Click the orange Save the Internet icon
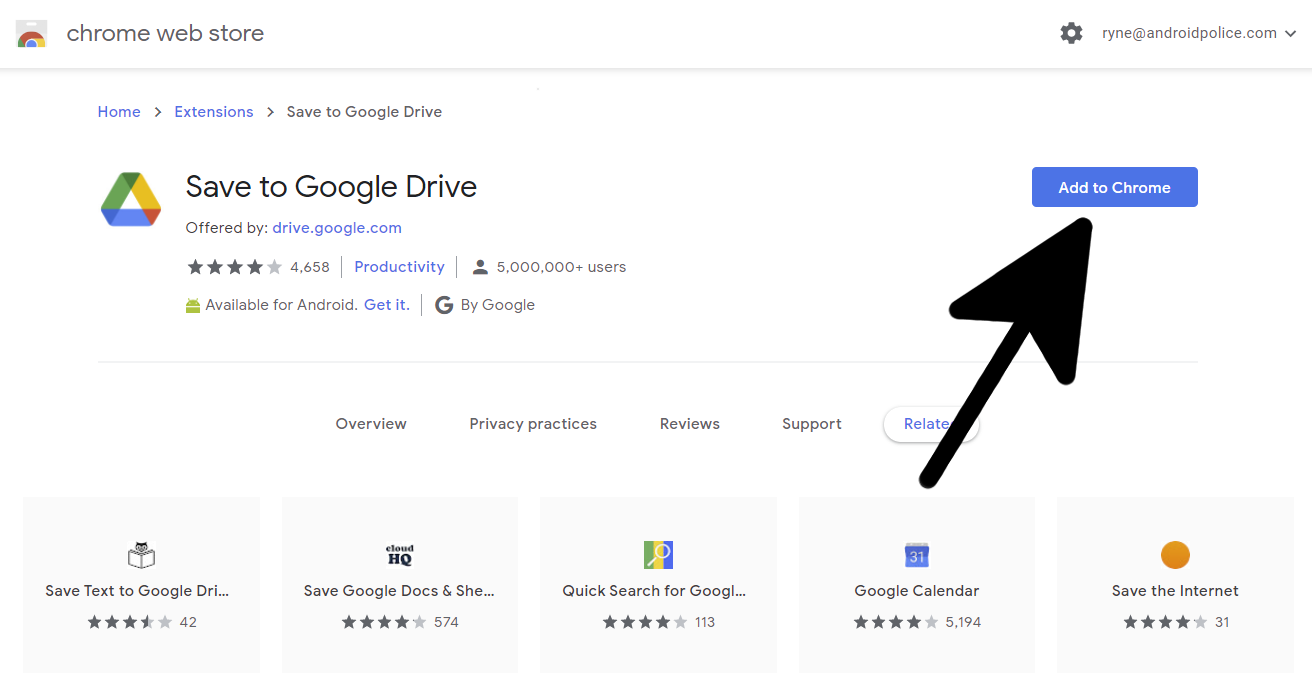The width and height of the screenshot is (1312, 687). (x=1175, y=555)
